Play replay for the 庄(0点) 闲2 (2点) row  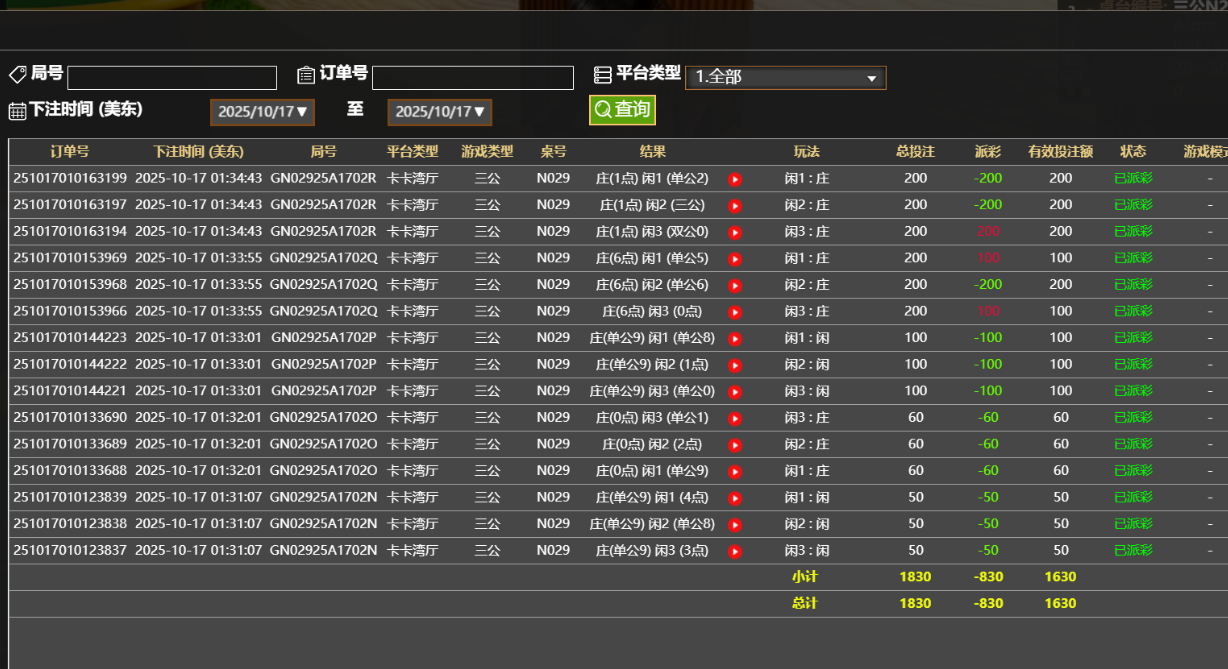[735, 444]
